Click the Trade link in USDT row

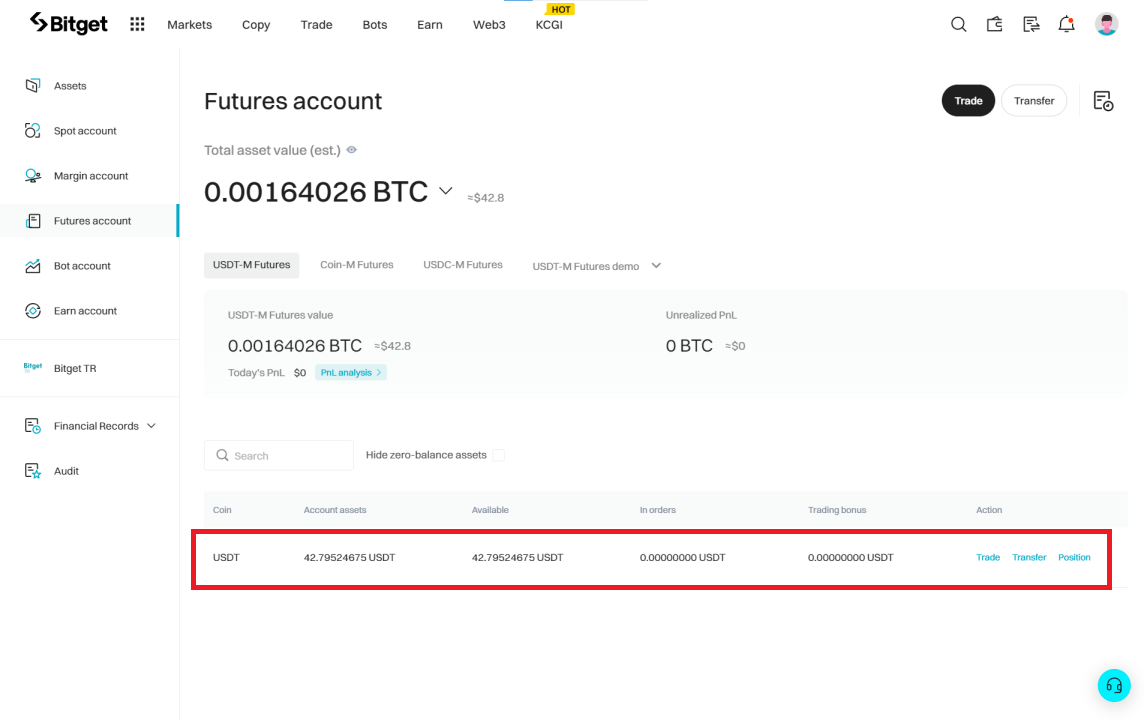coord(988,557)
